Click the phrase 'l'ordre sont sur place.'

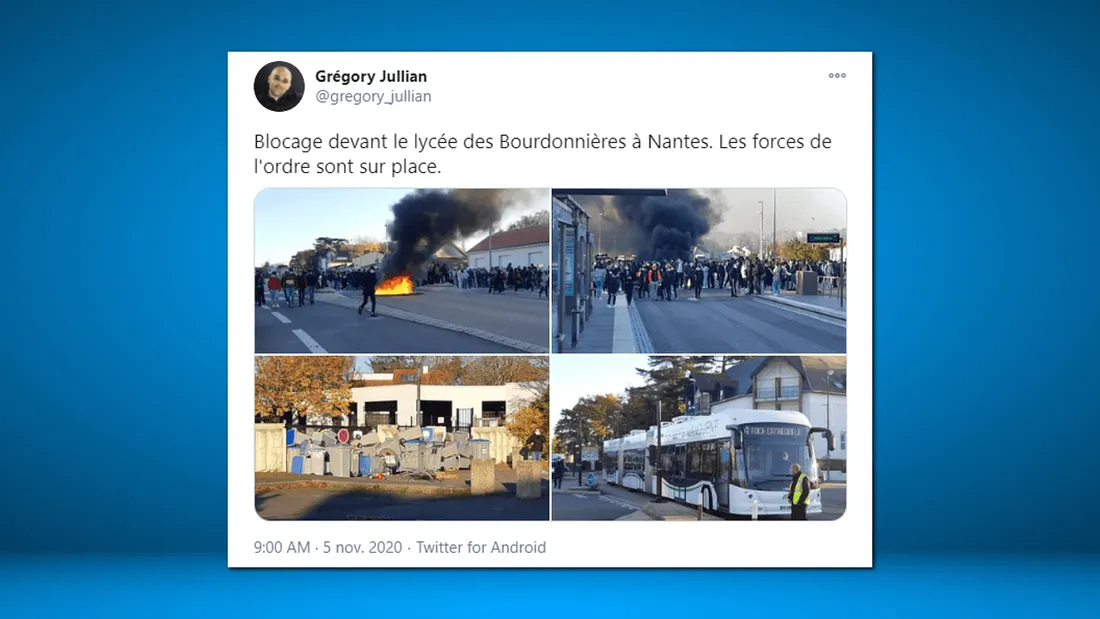click(x=347, y=167)
